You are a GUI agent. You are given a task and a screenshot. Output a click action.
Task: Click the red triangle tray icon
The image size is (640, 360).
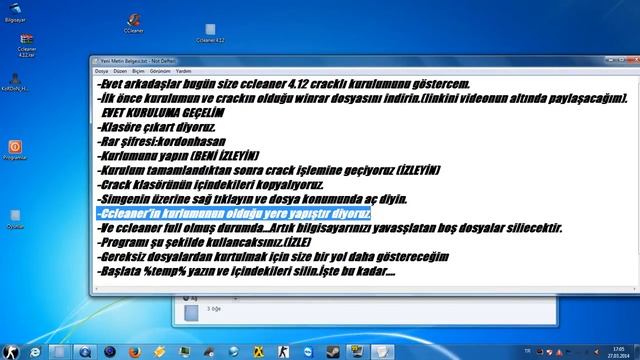(x=559, y=352)
